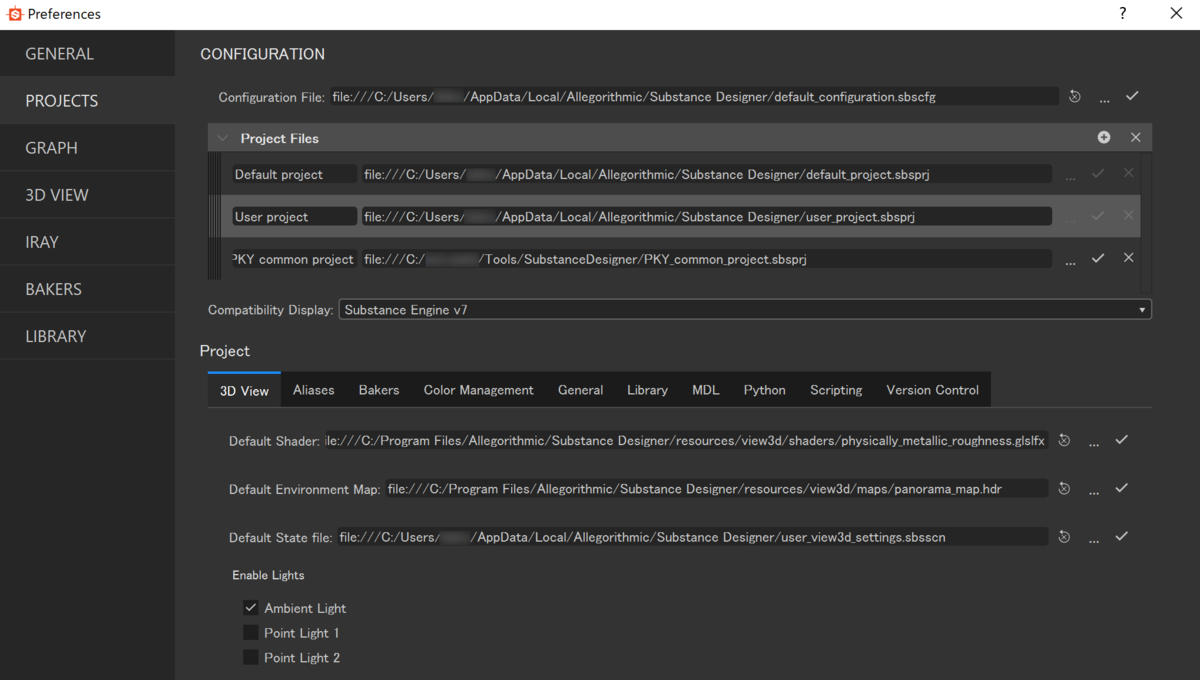Screen dimensions: 1200x680
Task: Switch to the General project tab
Action: coord(581,390)
